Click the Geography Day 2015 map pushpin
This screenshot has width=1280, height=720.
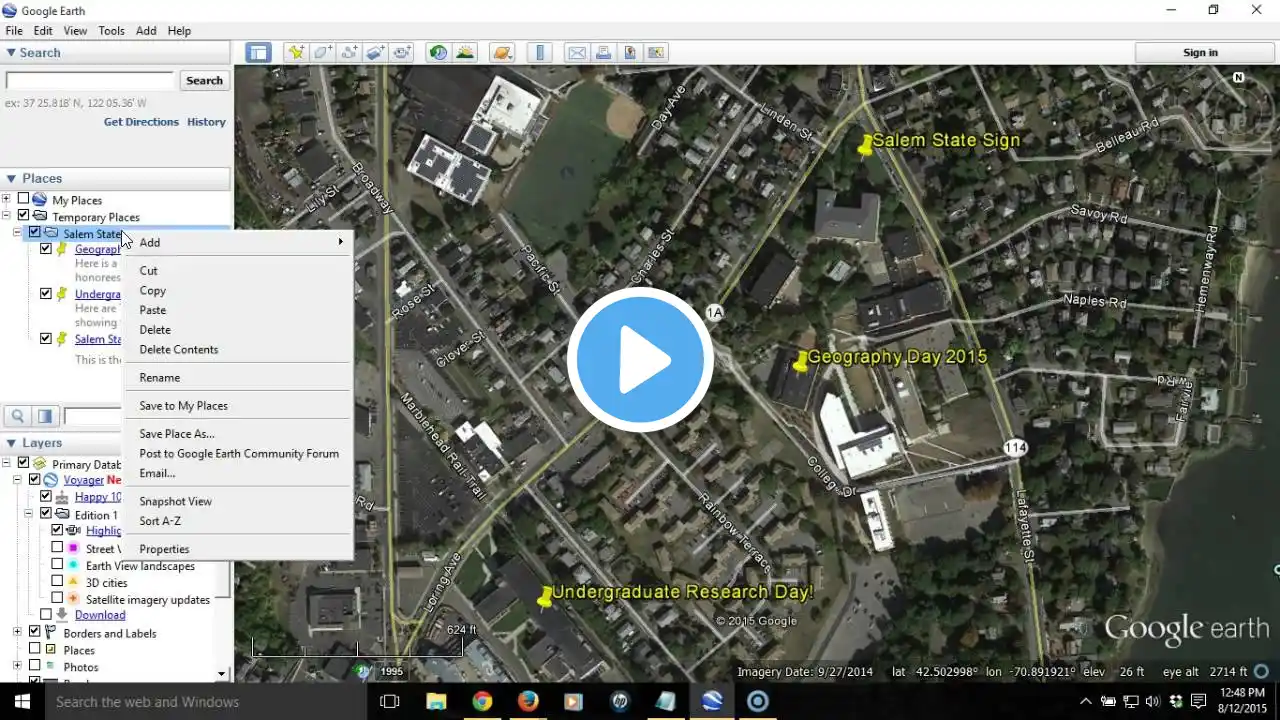point(800,362)
